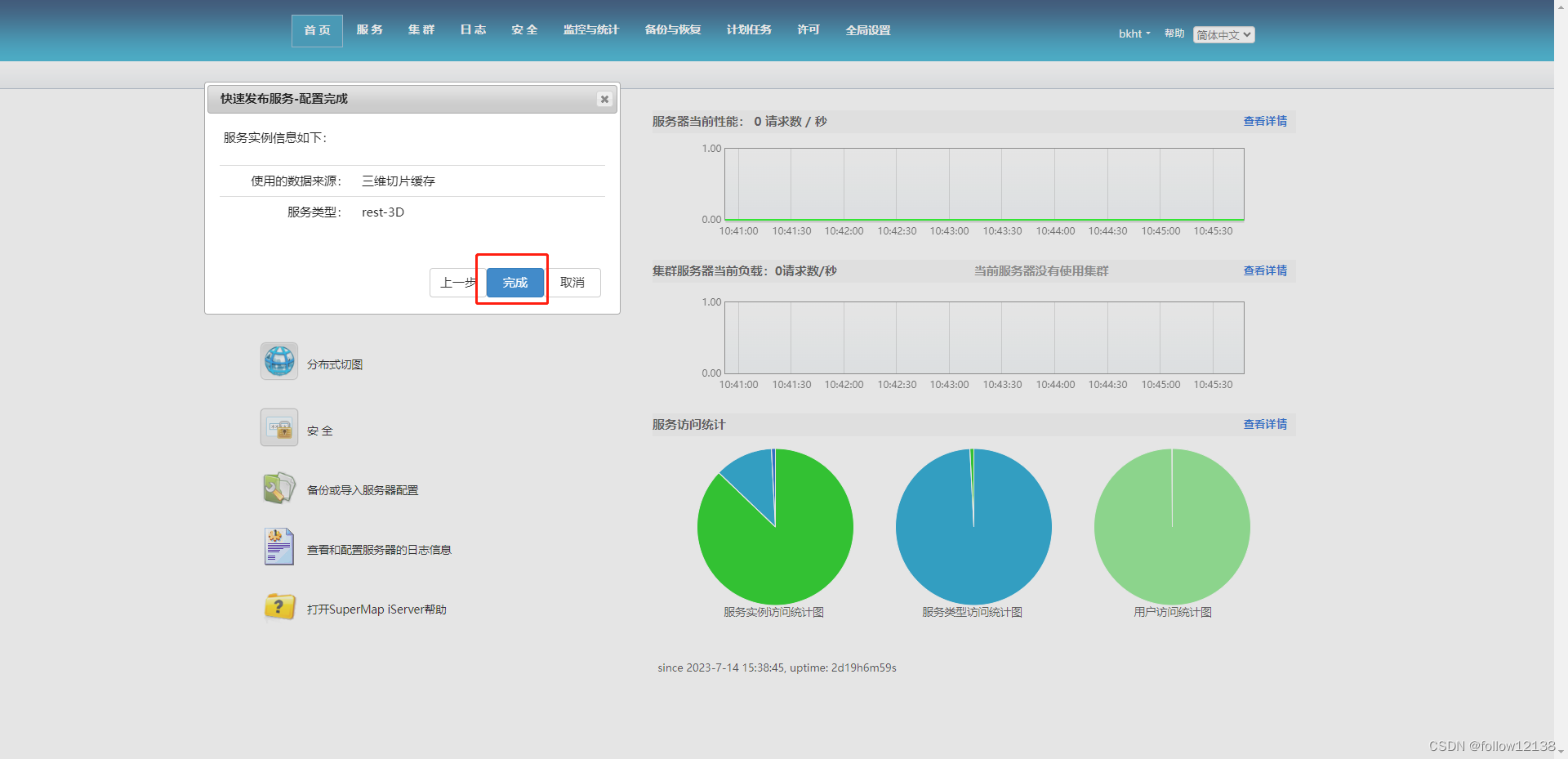Select the 计划任务 menu item
This screenshot has height=759, width=1568.
[x=749, y=29]
